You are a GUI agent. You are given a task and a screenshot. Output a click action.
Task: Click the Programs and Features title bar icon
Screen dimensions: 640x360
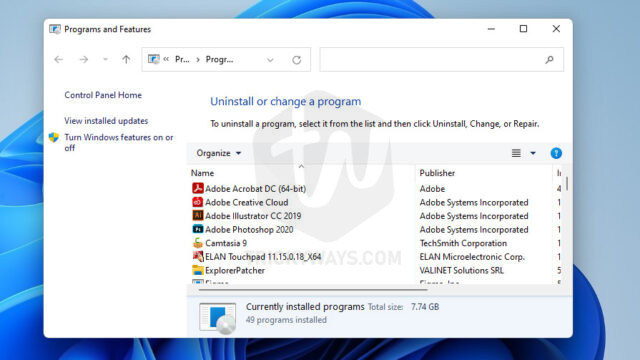[55, 29]
